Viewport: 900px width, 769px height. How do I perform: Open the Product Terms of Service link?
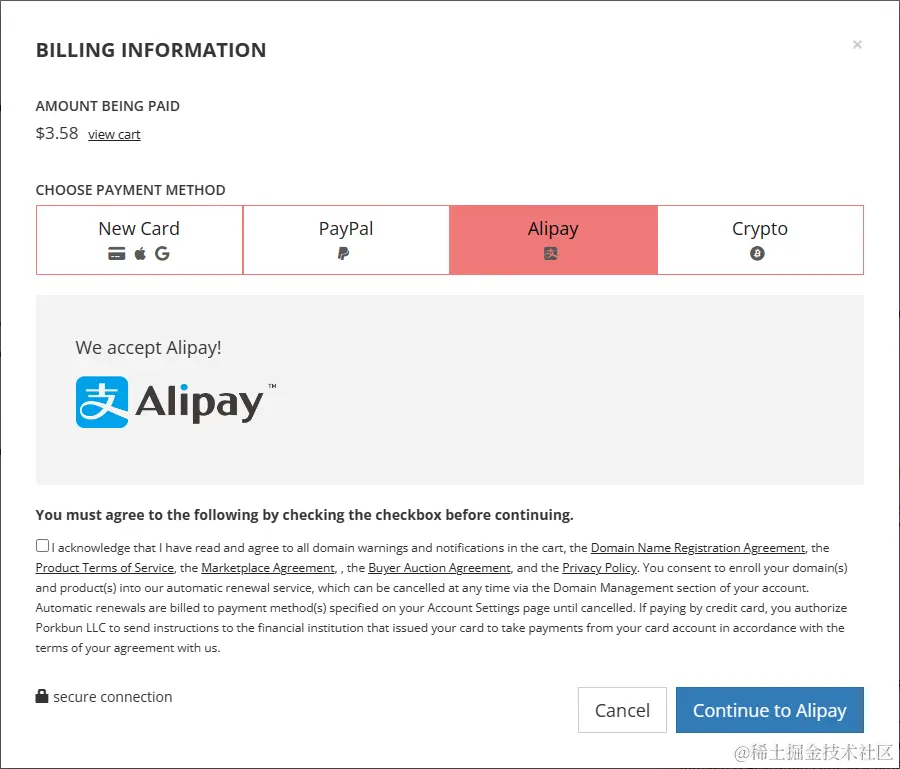104,568
